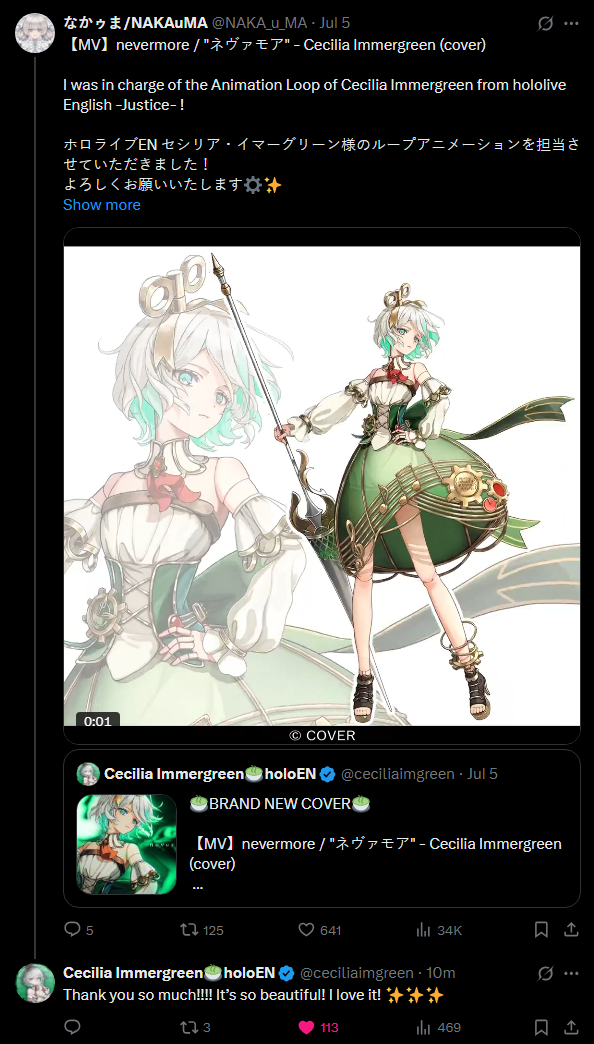Visit @ceciliaimgreen handle on reply
This screenshot has height=1044, width=594.
(356, 973)
